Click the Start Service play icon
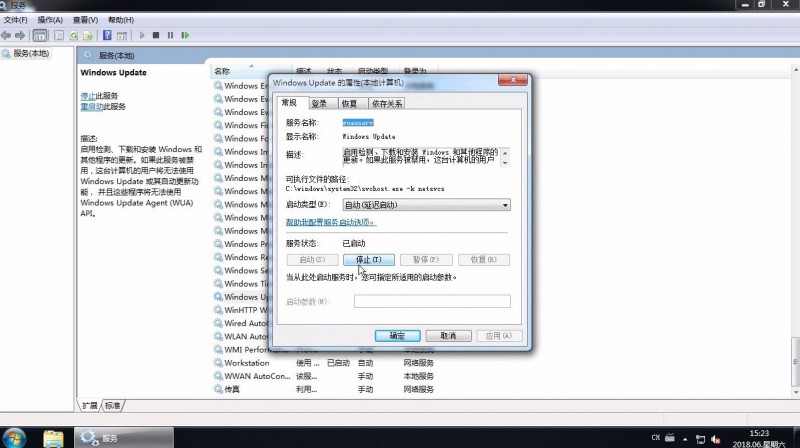This screenshot has width=800, height=448. pyautogui.click(x=142, y=35)
